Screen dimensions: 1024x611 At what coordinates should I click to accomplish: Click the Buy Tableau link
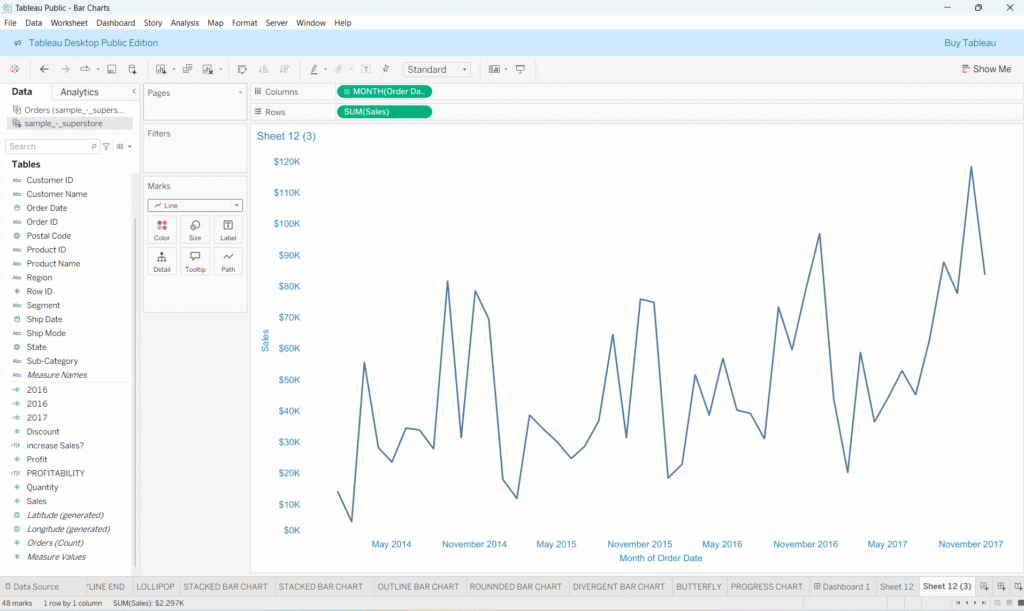(969, 43)
